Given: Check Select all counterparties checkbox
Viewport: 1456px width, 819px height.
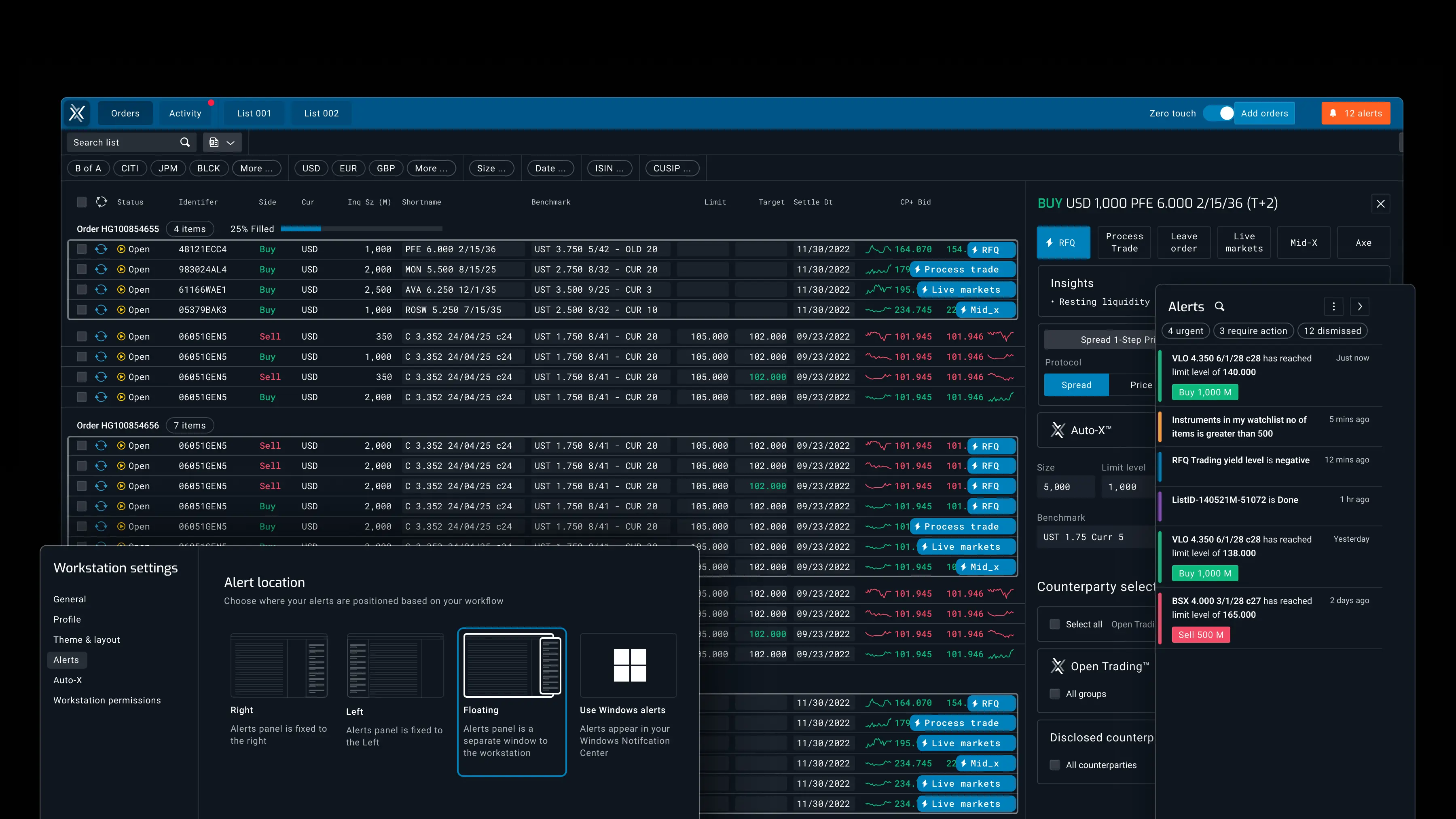Looking at the screenshot, I should pos(1055,624).
